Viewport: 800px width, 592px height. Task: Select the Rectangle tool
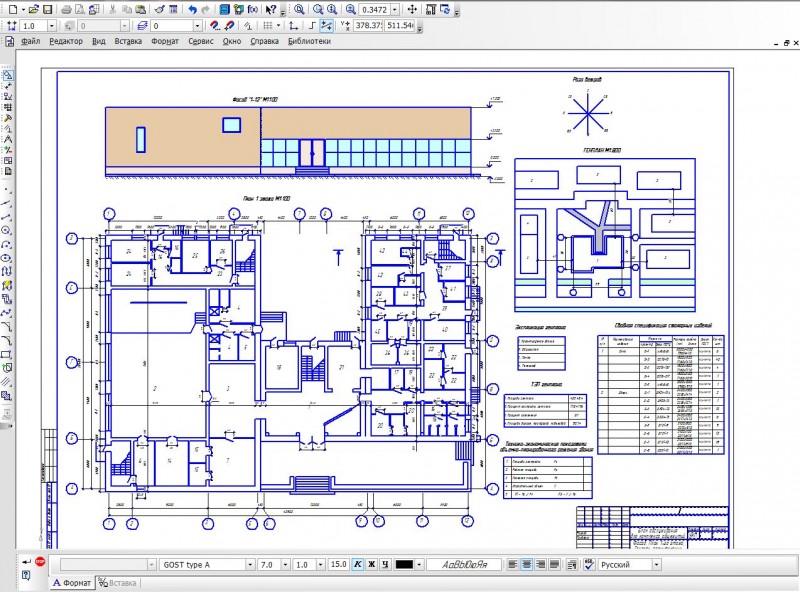pyautogui.click(x=7, y=354)
